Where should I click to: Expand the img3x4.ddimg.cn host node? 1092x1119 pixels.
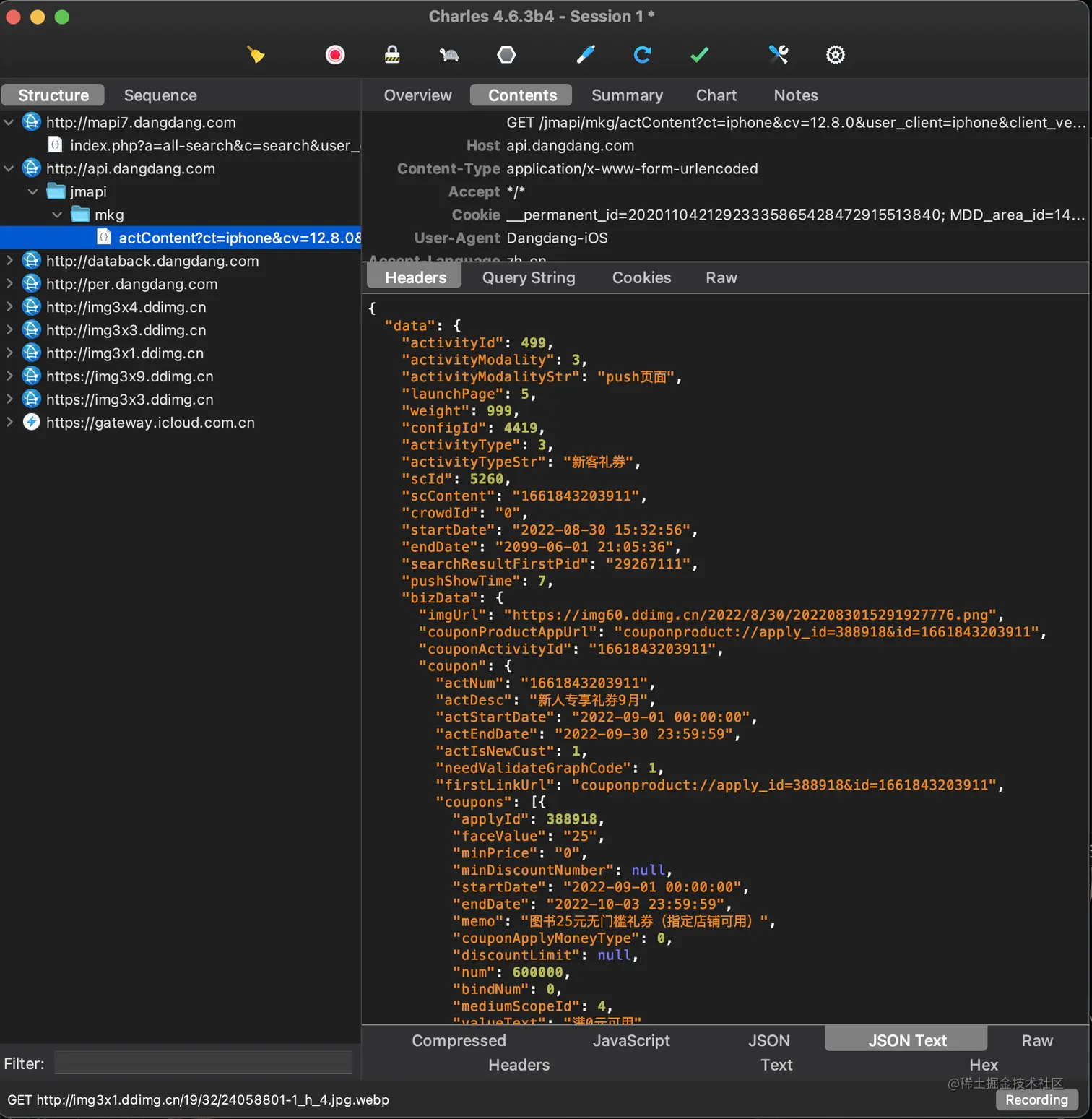point(9,307)
